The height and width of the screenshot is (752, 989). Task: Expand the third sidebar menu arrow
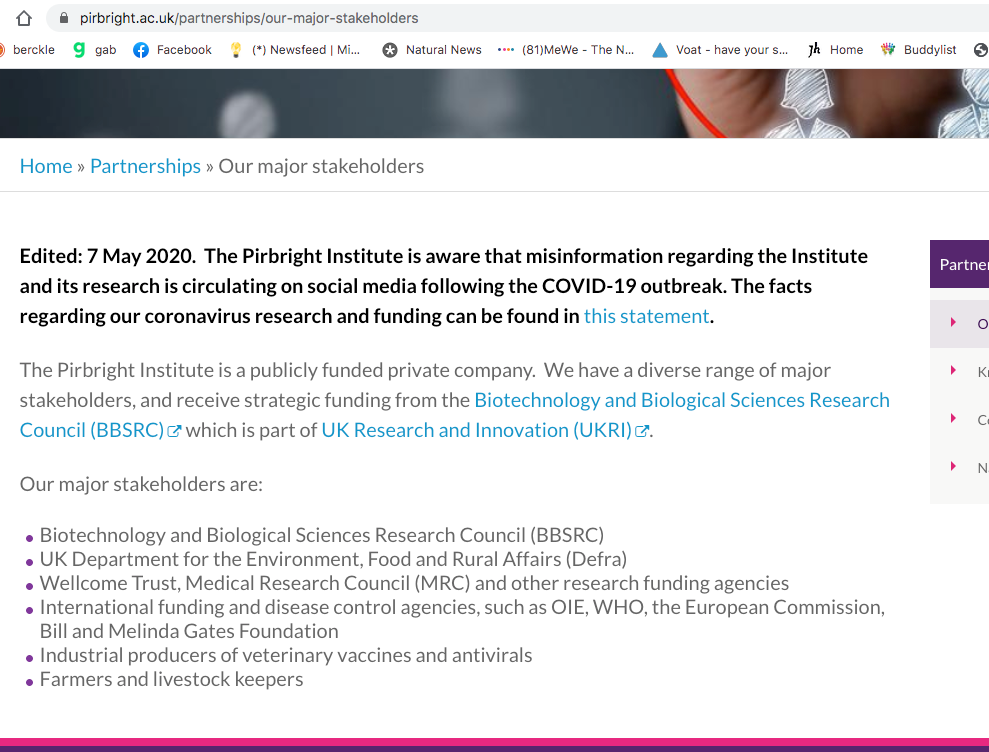pos(953,418)
